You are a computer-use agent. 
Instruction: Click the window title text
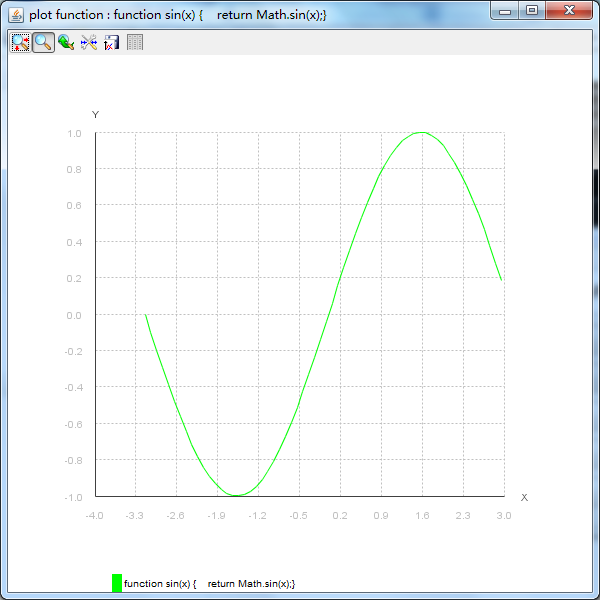[x=178, y=14]
